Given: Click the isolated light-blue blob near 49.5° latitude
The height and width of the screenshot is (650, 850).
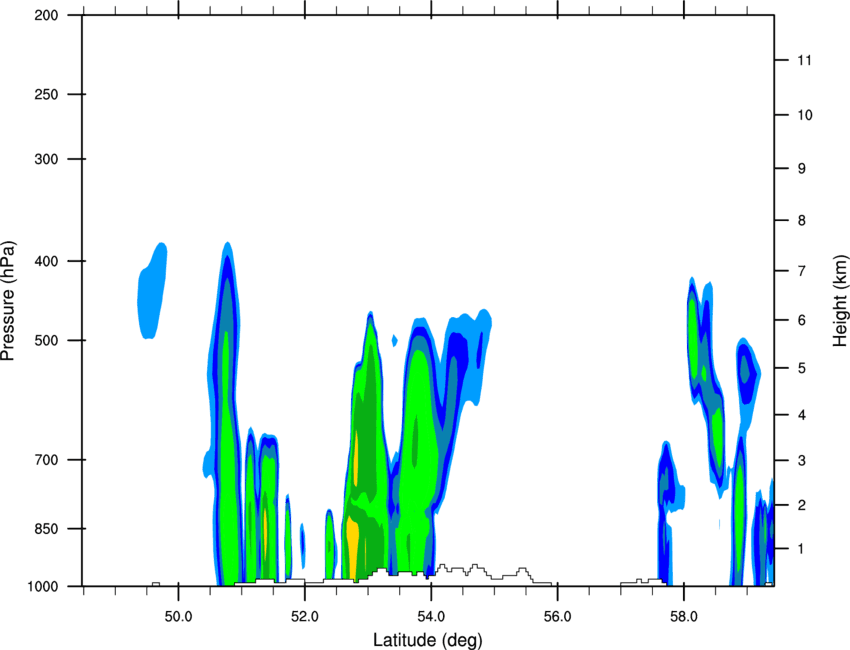Looking at the screenshot, I should point(152,291).
